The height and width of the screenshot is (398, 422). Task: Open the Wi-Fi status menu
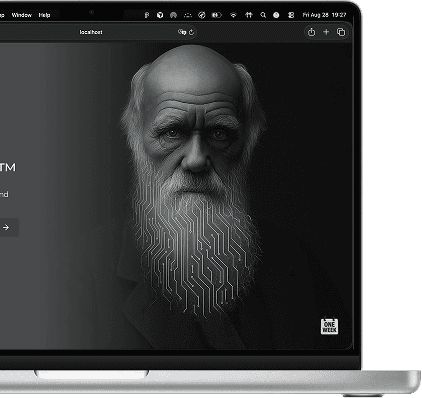(x=234, y=15)
